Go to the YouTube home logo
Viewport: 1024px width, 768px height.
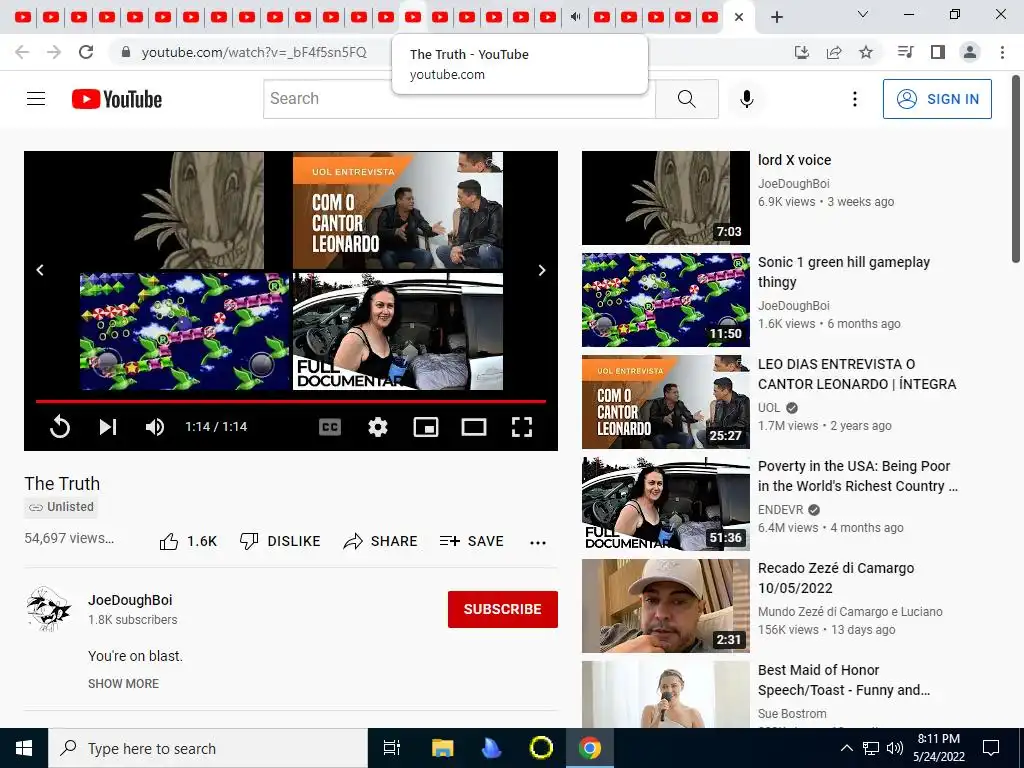116,99
